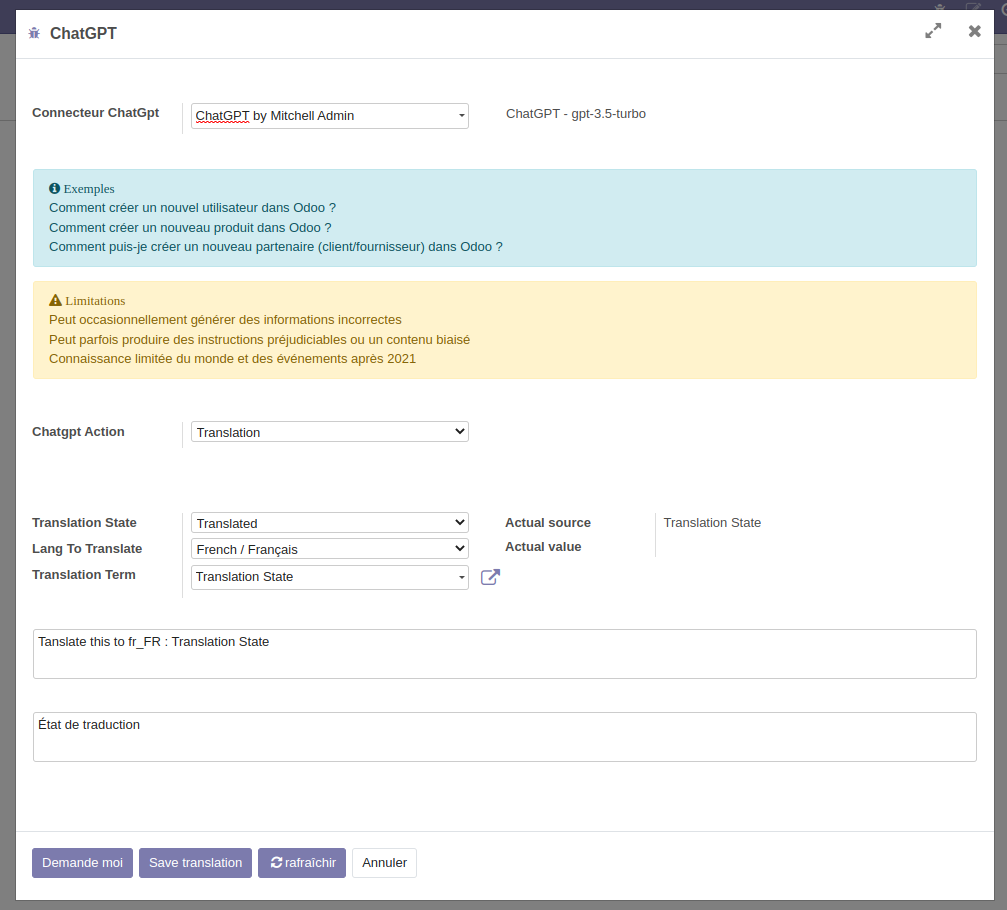
Task: Click the Connecteur ChatGpt label
Action: click(x=96, y=112)
